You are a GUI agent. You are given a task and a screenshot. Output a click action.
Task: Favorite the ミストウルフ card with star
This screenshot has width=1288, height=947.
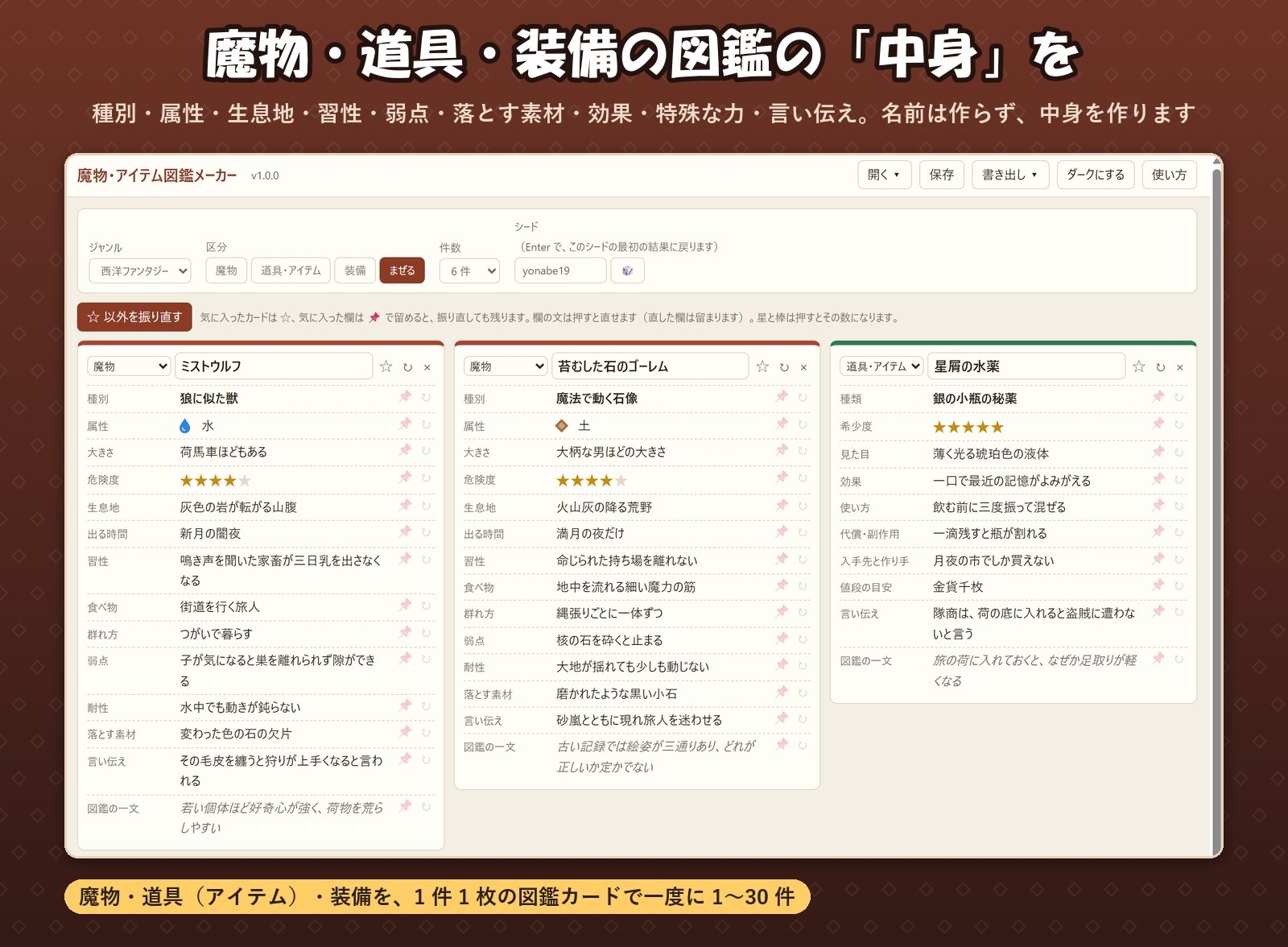click(x=386, y=366)
